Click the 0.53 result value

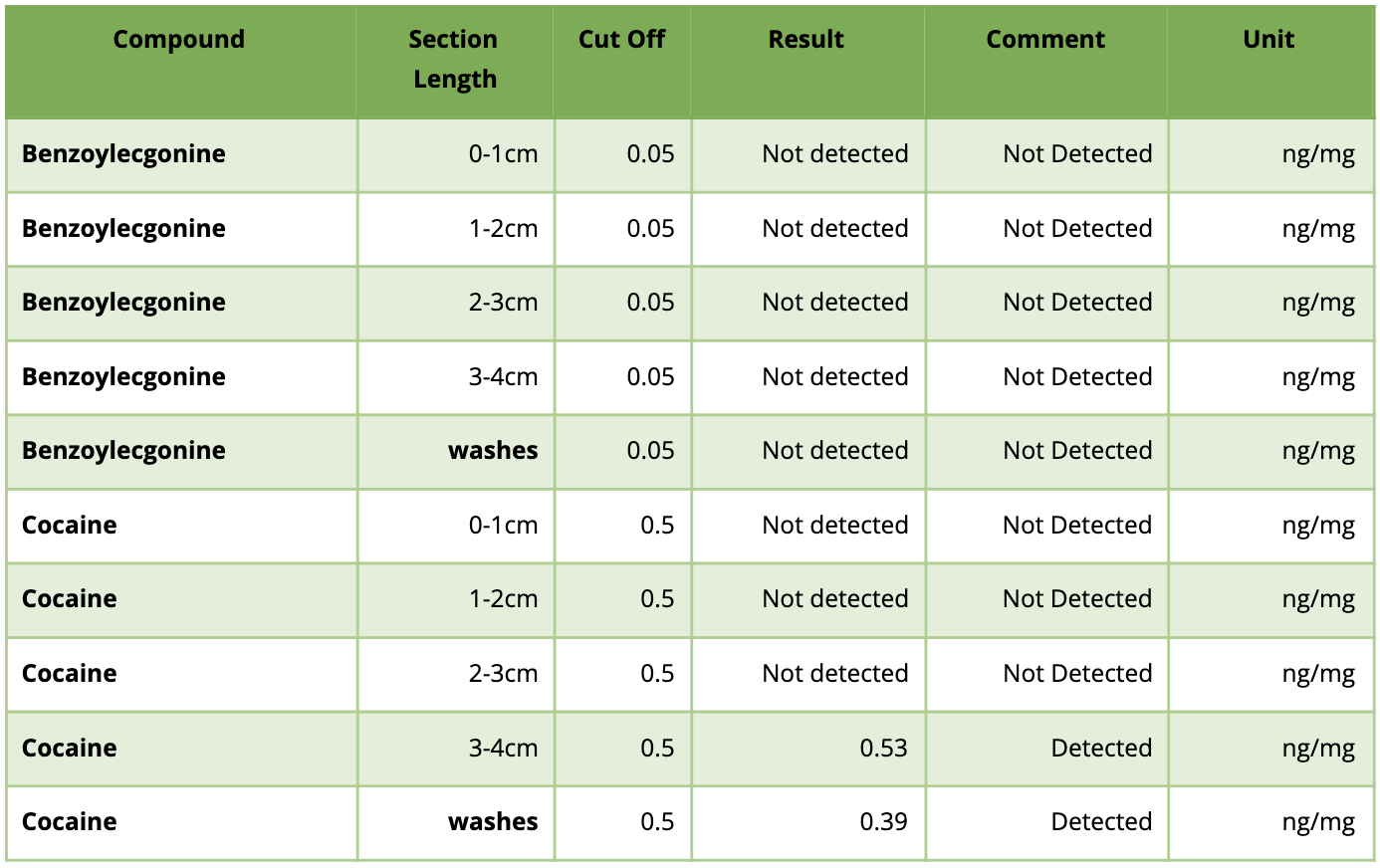pos(883,748)
